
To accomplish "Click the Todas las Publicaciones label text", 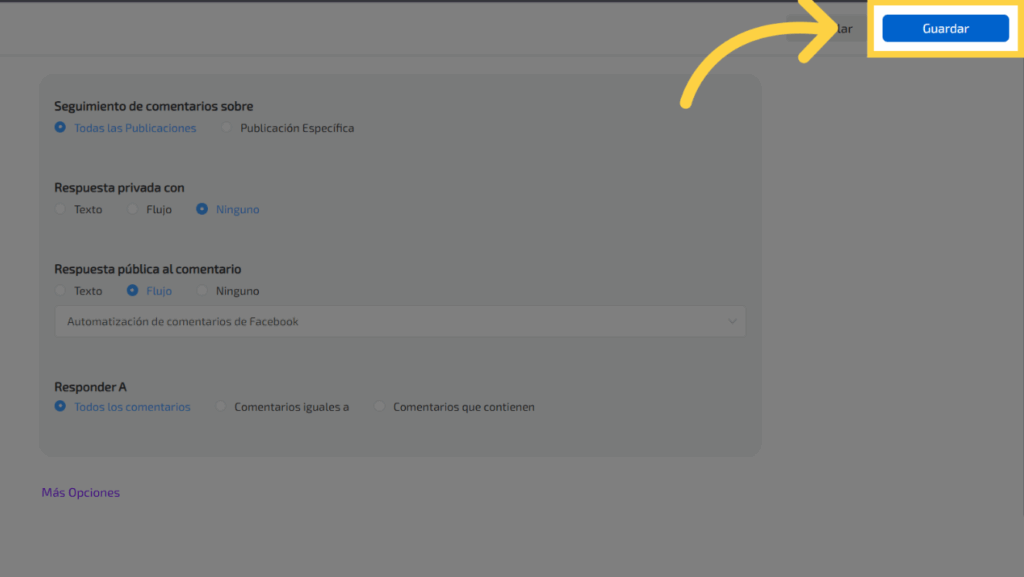I will click(135, 128).
